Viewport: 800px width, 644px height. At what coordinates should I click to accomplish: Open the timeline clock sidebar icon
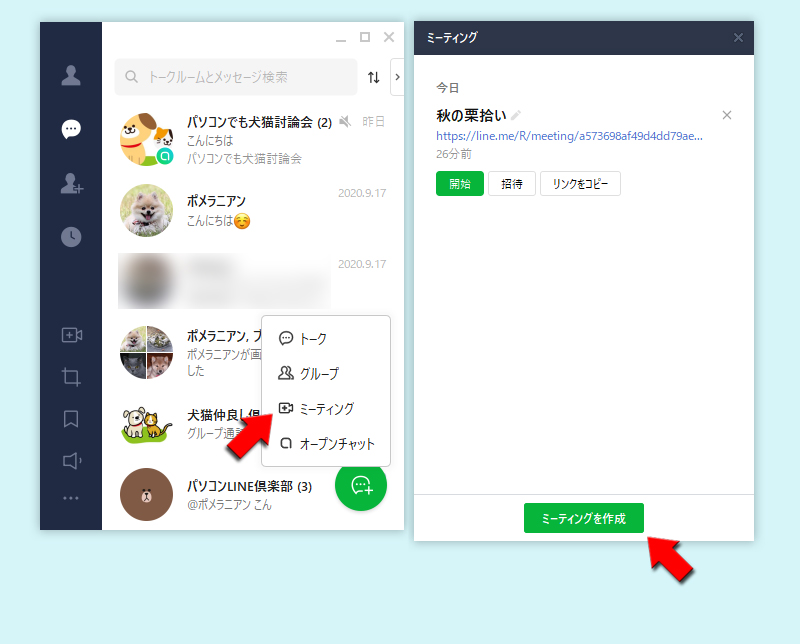(x=71, y=237)
